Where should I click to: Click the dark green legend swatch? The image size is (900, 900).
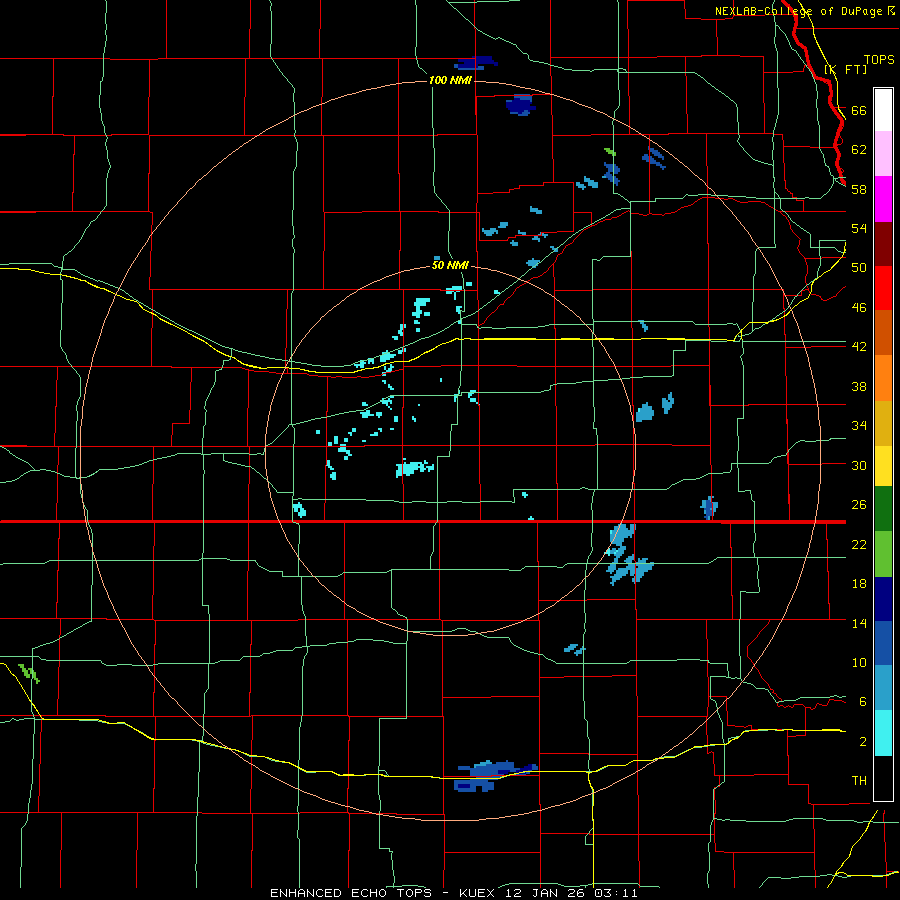883,509
